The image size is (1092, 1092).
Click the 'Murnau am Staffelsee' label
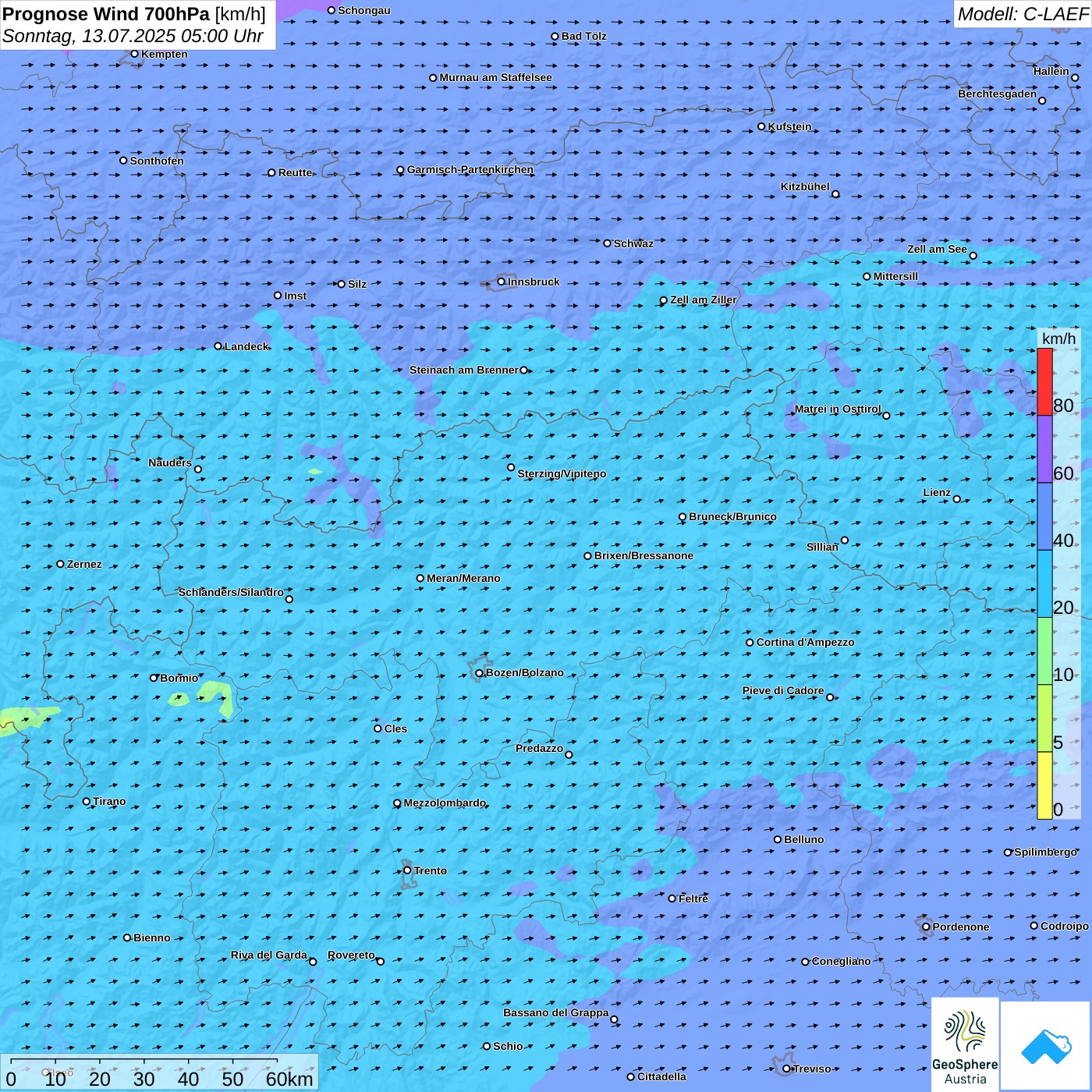pos(496,77)
